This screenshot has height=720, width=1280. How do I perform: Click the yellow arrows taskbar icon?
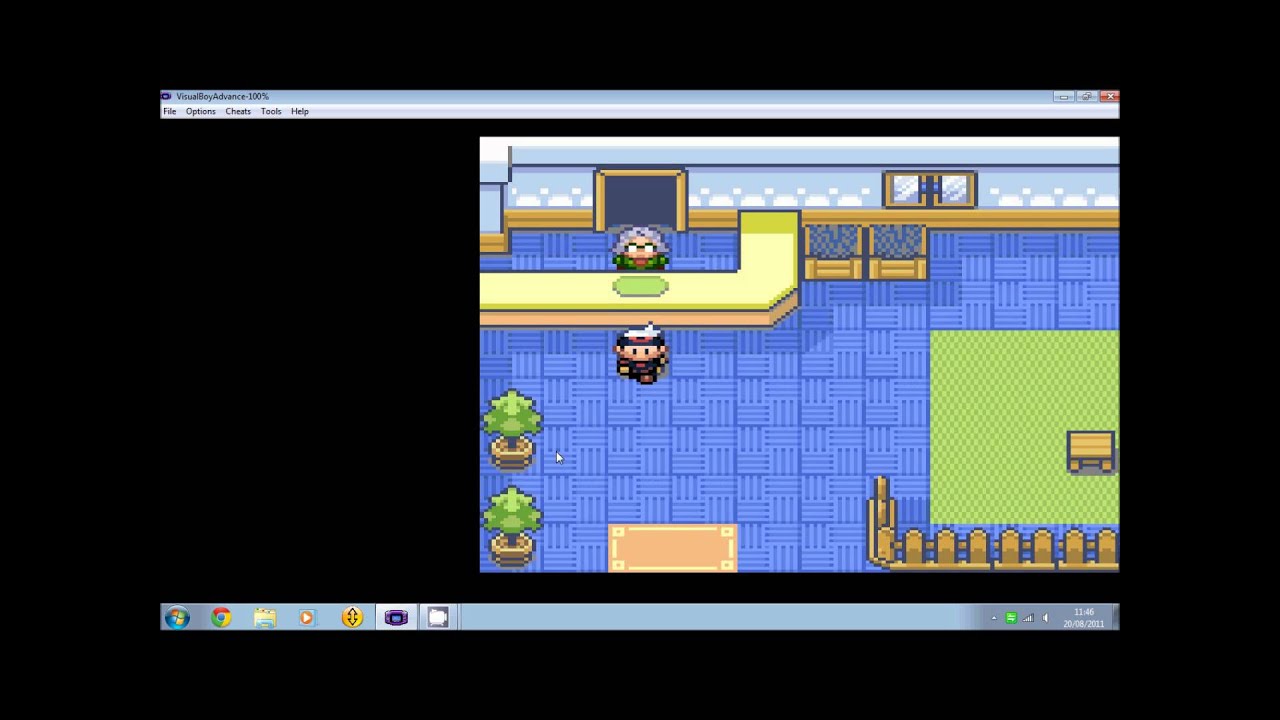[352, 618]
